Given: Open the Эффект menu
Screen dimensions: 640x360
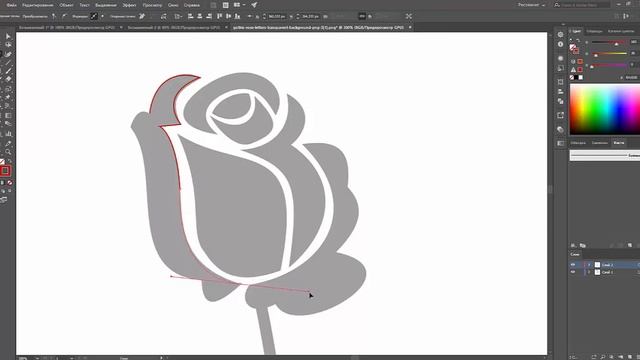Looking at the screenshot, I should tap(129, 5).
